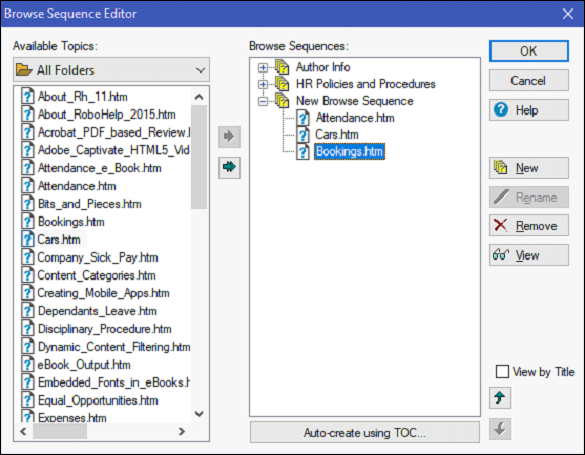Enable the View by Title checkbox
Viewport: 585px width, 455px height.
click(502, 372)
